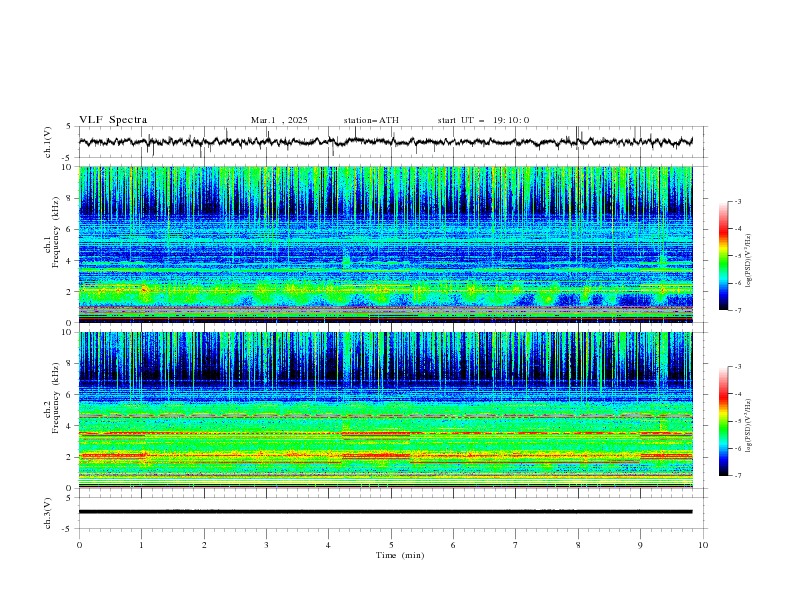Image resolution: width=792 pixels, height=612 pixels.
Task: Click the ch.3 voltage waveform trace
Action: click(x=385, y=512)
